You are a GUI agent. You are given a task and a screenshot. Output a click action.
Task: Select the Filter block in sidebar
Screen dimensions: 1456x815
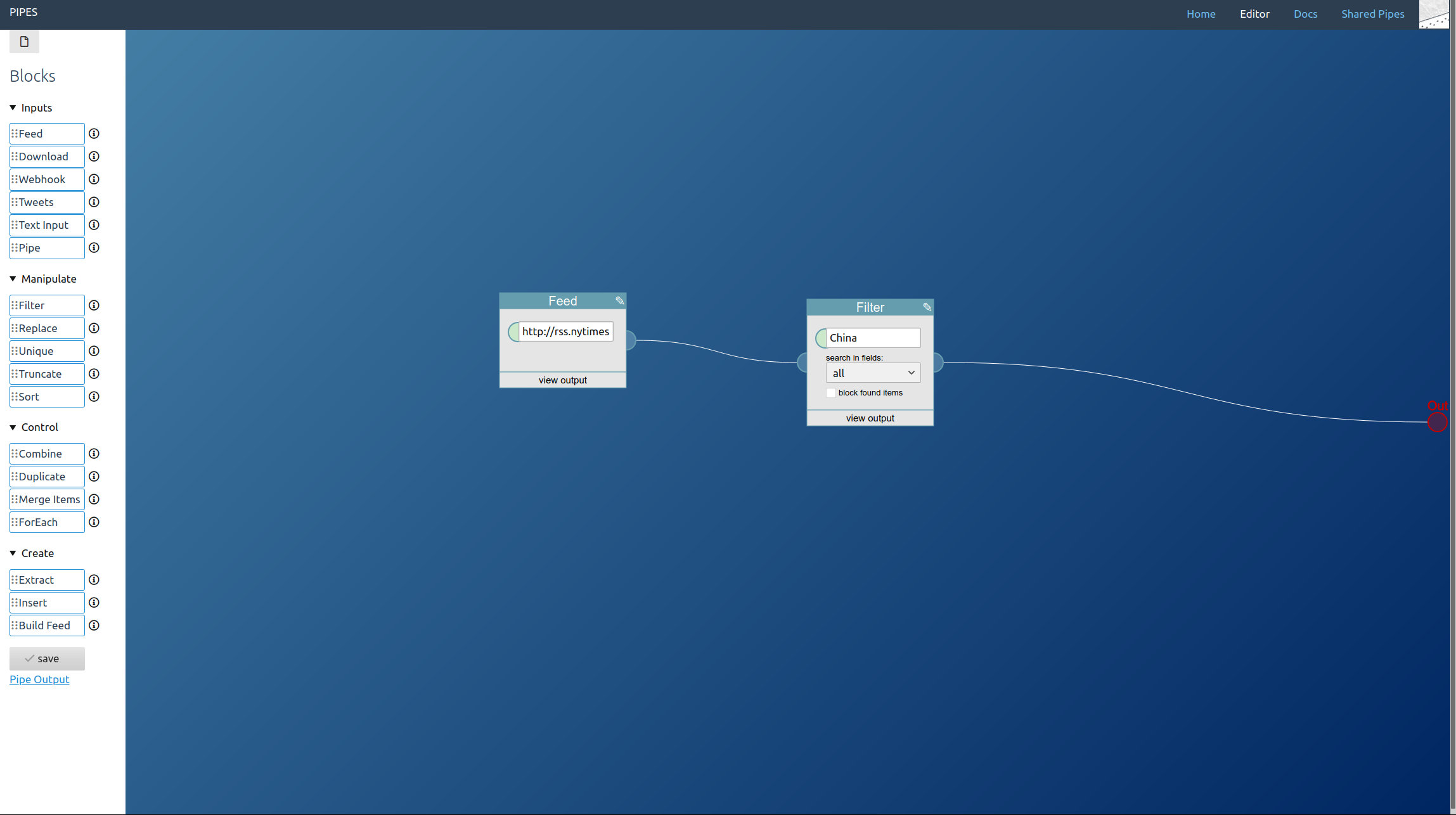point(47,305)
